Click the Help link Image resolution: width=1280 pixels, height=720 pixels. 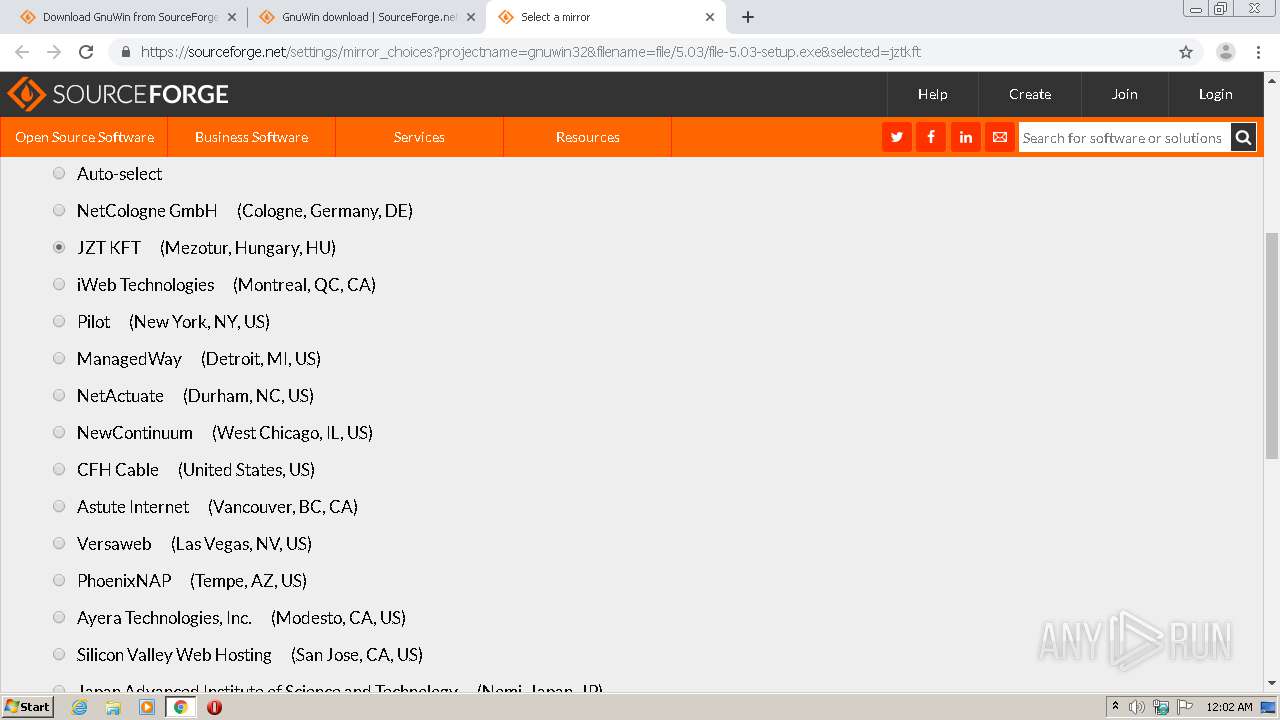(933, 94)
